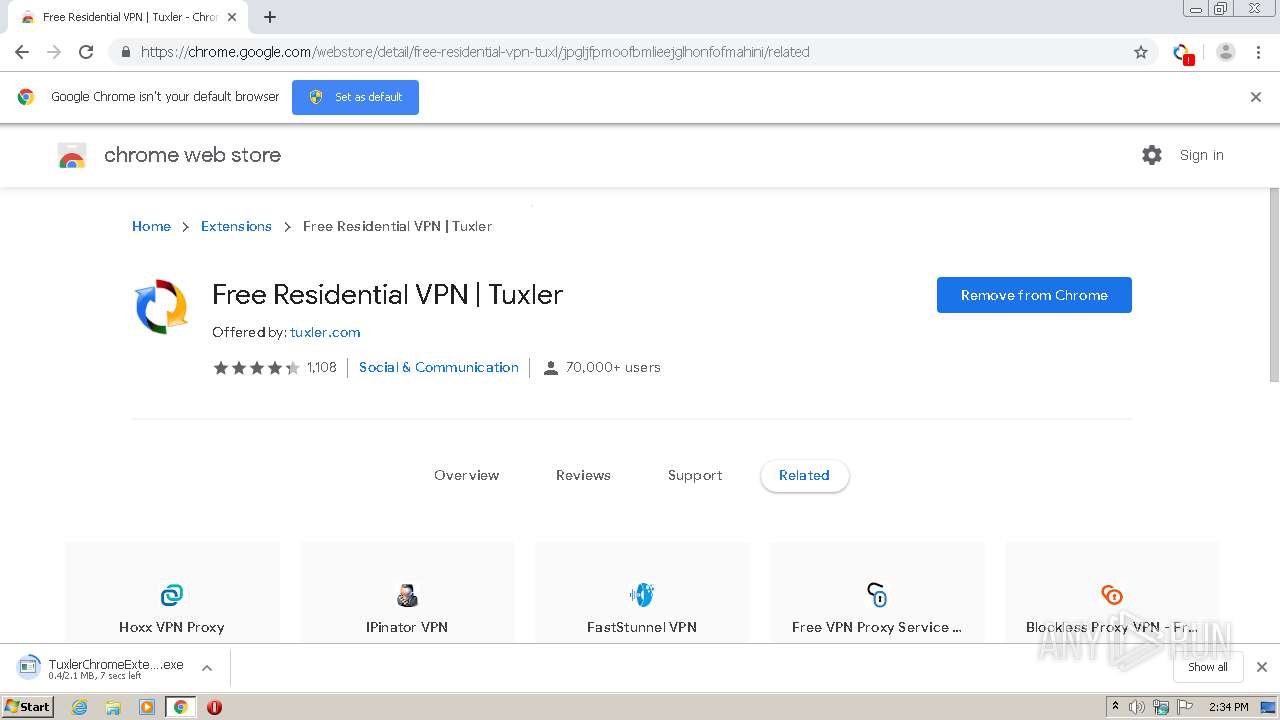
Task: Click the Tuxler extension logo icon
Action: [162, 307]
